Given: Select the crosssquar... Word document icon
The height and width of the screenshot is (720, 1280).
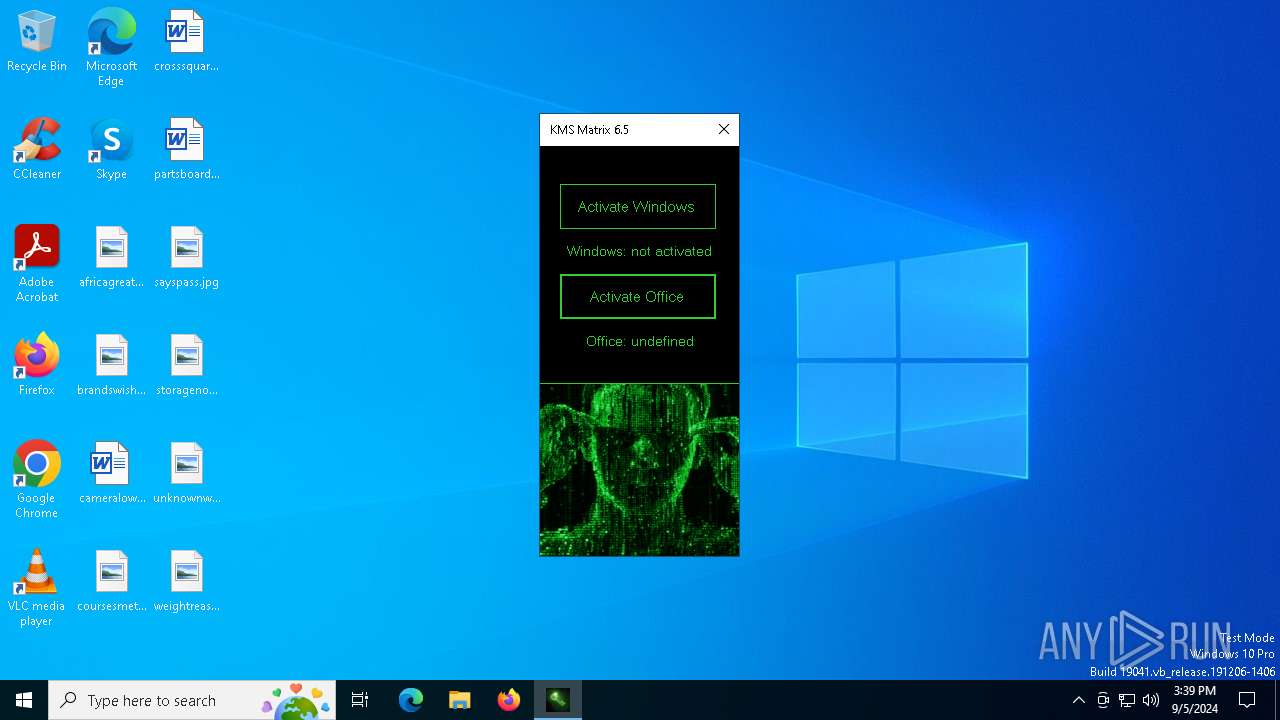Looking at the screenshot, I should pyautogui.click(x=186, y=42).
